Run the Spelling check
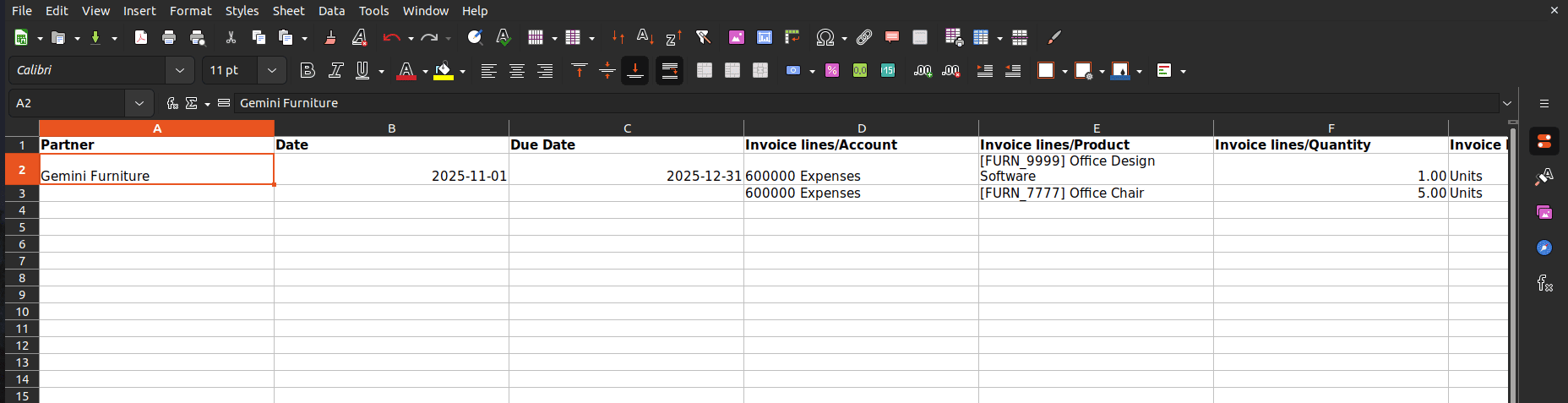The image size is (1568, 403). pos(504,37)
